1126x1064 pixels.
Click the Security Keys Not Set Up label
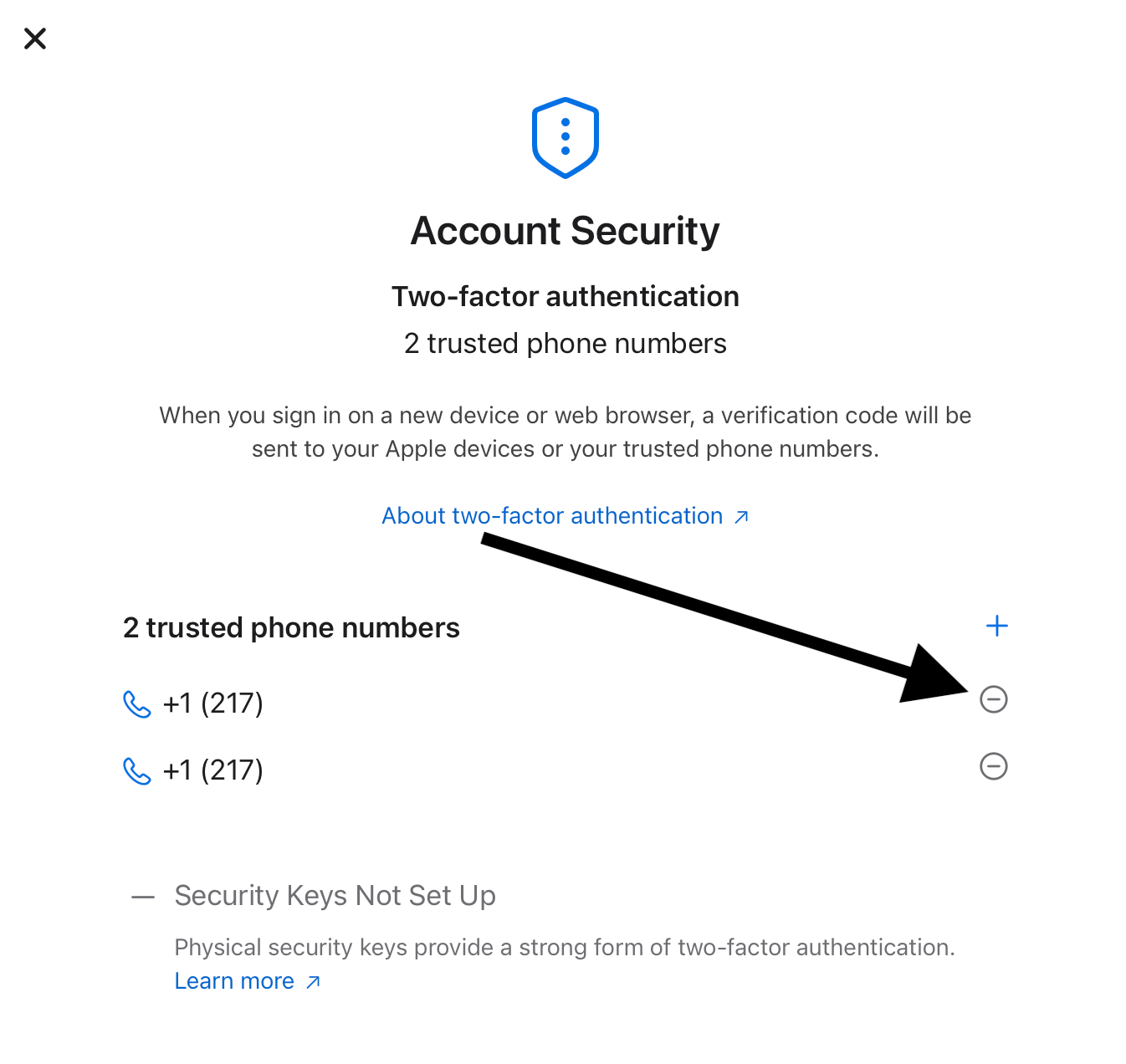pyautogui.click(x=335, y=896)
